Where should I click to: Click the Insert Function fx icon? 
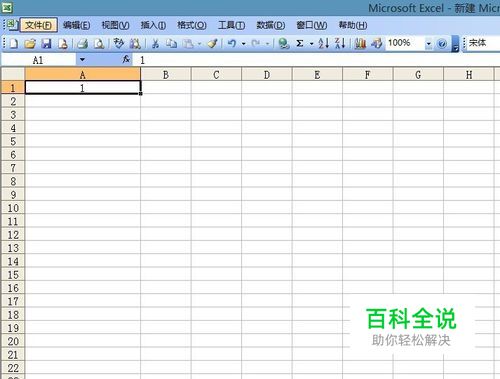click(x=126, y=60)
